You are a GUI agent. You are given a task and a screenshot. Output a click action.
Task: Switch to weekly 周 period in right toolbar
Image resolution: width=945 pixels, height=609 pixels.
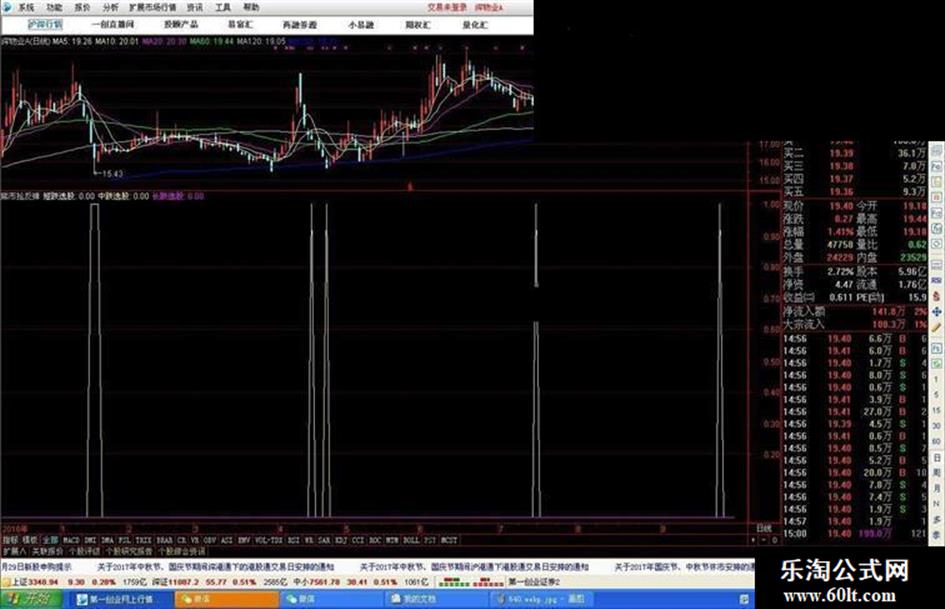click(x=937, y=472)
